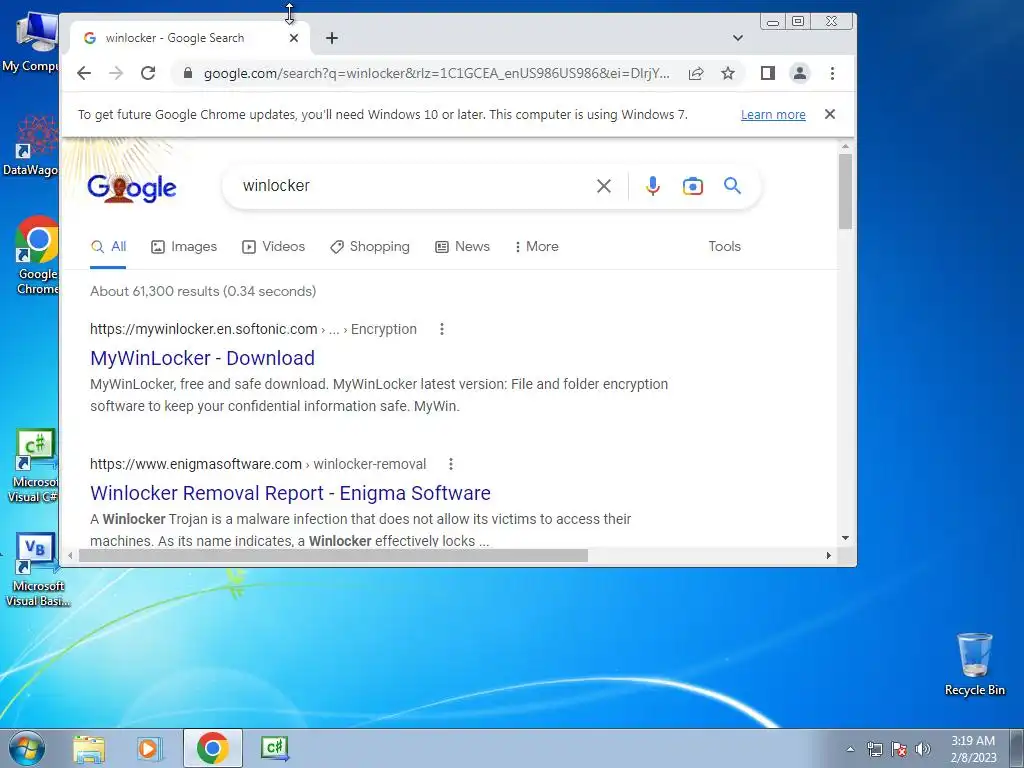Switch to News results tab
This screenshot has width=1024, height=768.
pyautogui.click(x=462, y=247)
